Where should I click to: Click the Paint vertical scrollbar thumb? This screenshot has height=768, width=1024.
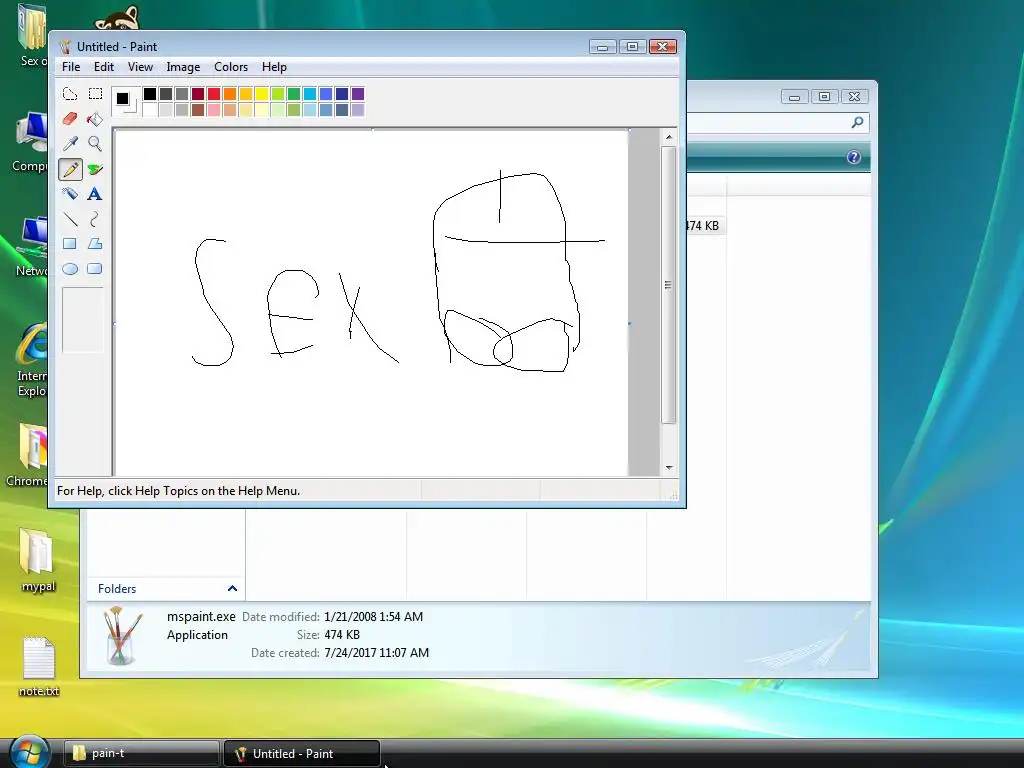[668, 285]
